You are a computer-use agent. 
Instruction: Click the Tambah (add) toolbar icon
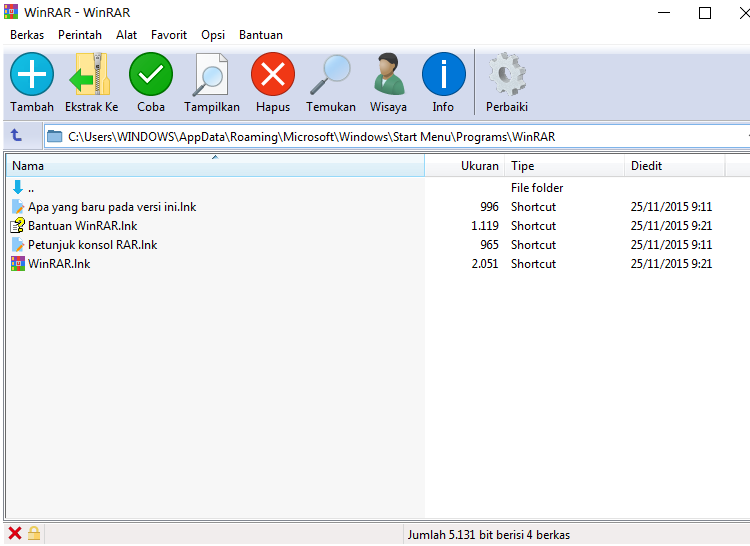(32, 75)
